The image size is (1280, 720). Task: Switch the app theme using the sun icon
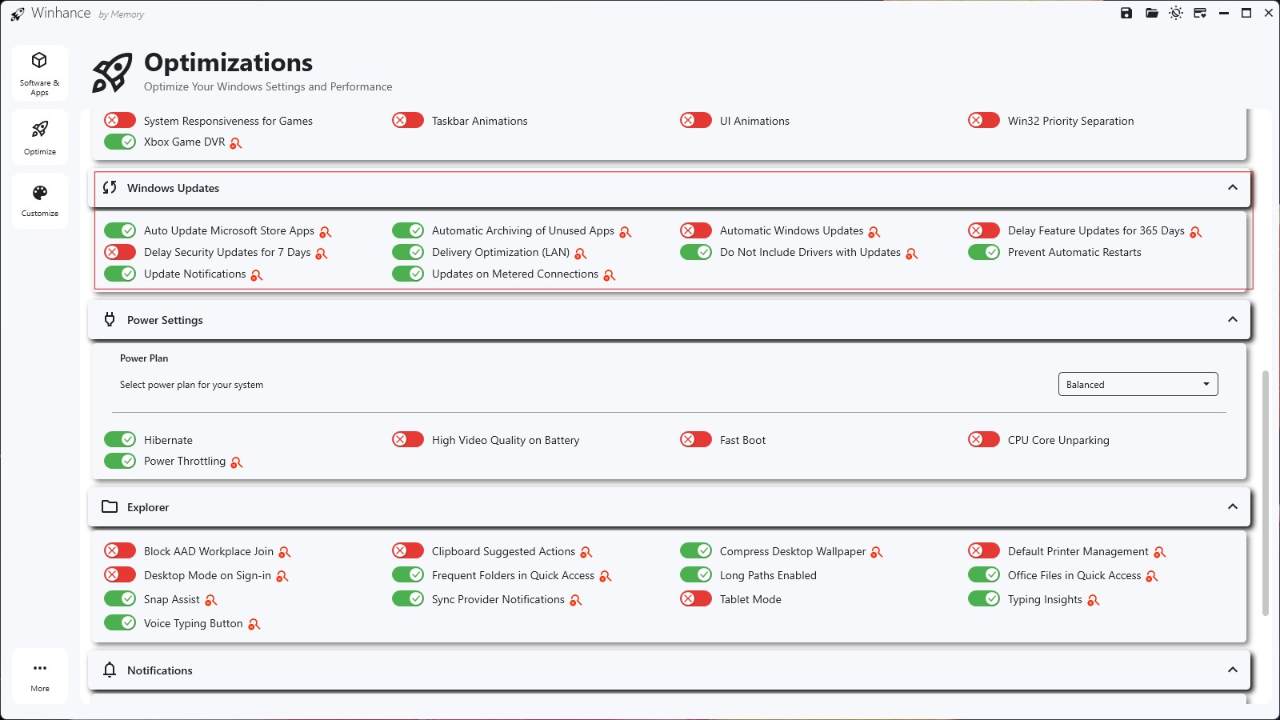(x=1176, y=13)
